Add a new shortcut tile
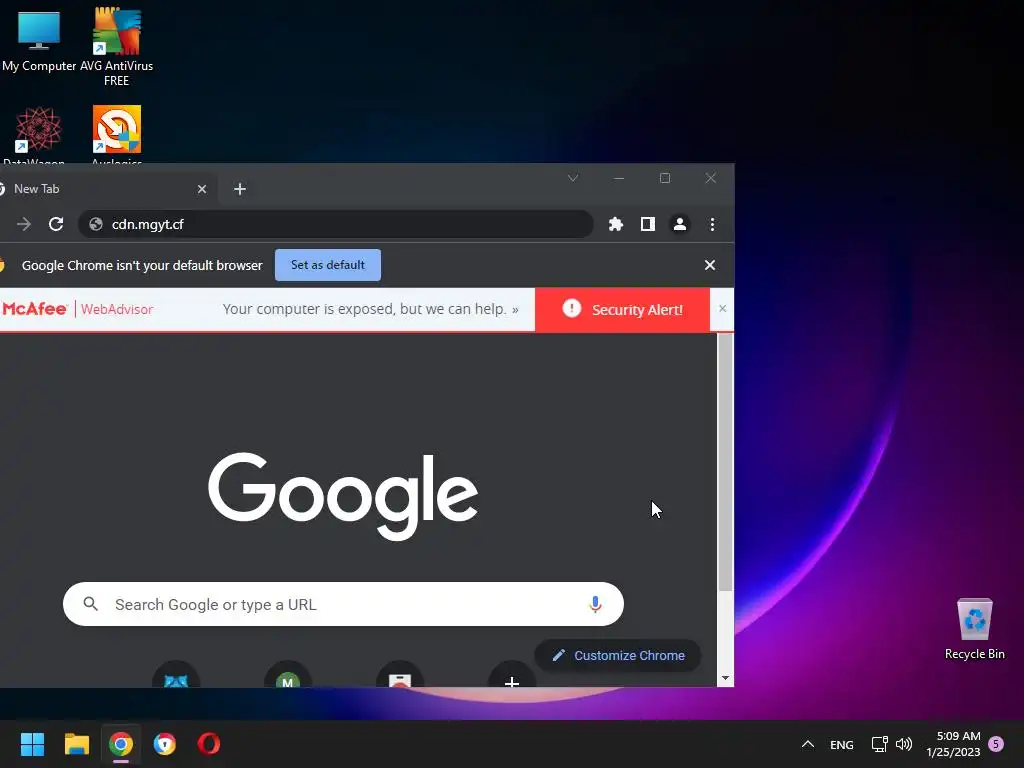This screenshot has height=768, width=1024. coord(512,677)
